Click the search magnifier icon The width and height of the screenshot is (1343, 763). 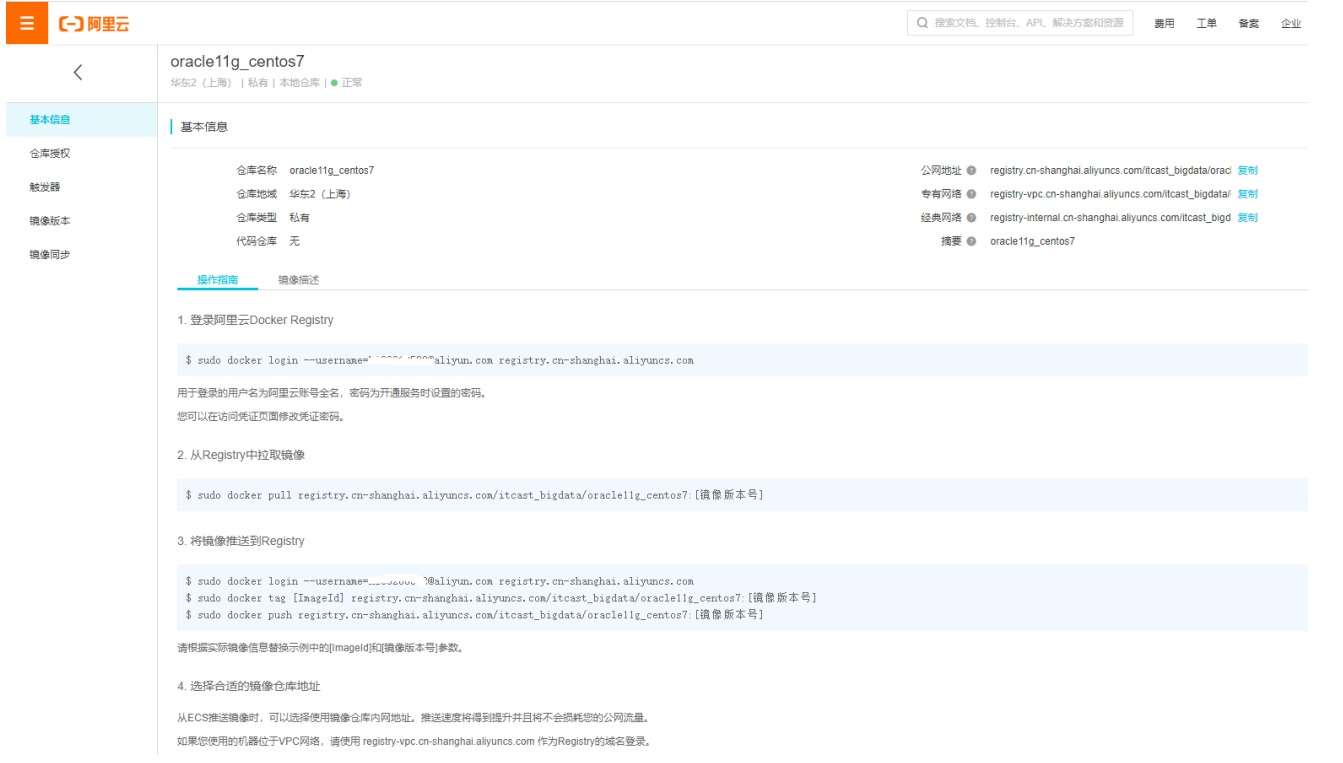click(922, 23)
